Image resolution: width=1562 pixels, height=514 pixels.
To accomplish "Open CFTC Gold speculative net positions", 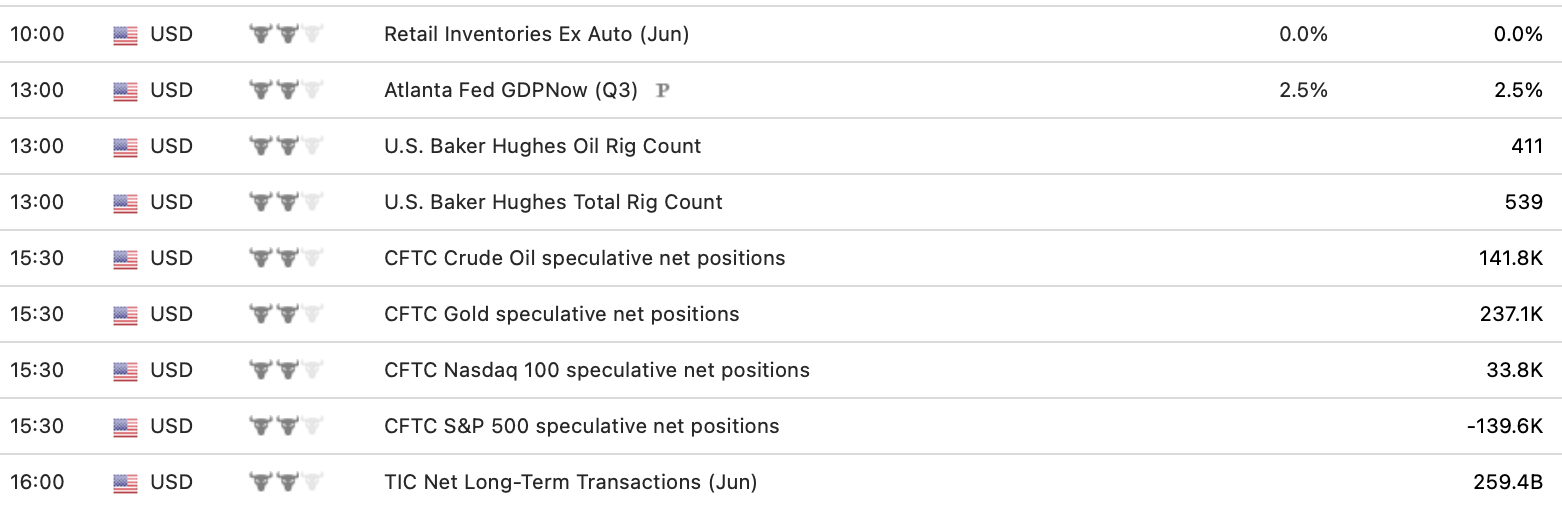I will 561,314.
